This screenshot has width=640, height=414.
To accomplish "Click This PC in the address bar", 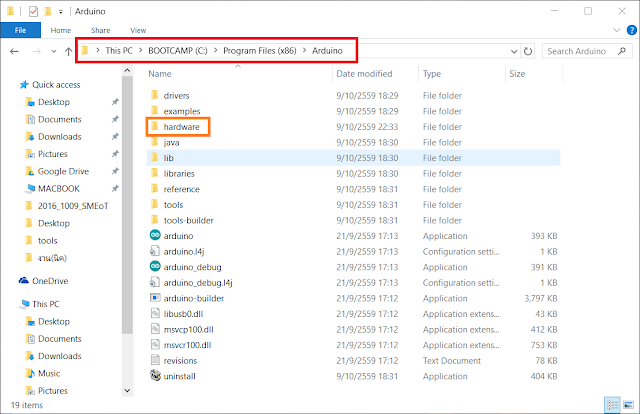I will (119, 51).
